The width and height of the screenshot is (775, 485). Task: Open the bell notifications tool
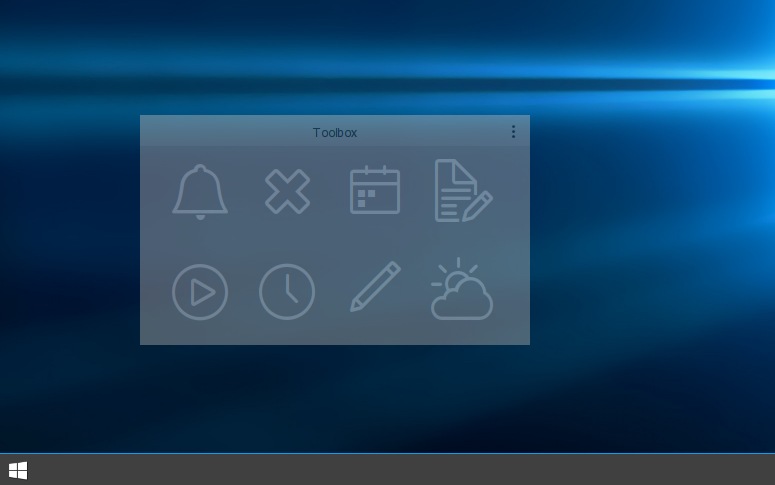200,191
